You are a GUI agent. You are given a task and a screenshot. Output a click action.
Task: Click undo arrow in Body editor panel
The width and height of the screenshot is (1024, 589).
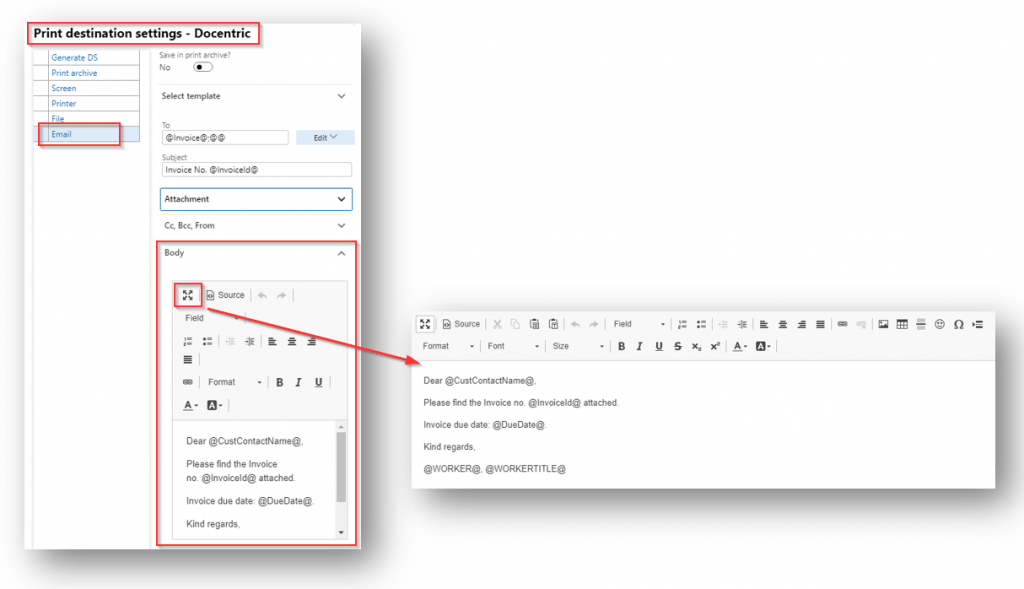263,295
